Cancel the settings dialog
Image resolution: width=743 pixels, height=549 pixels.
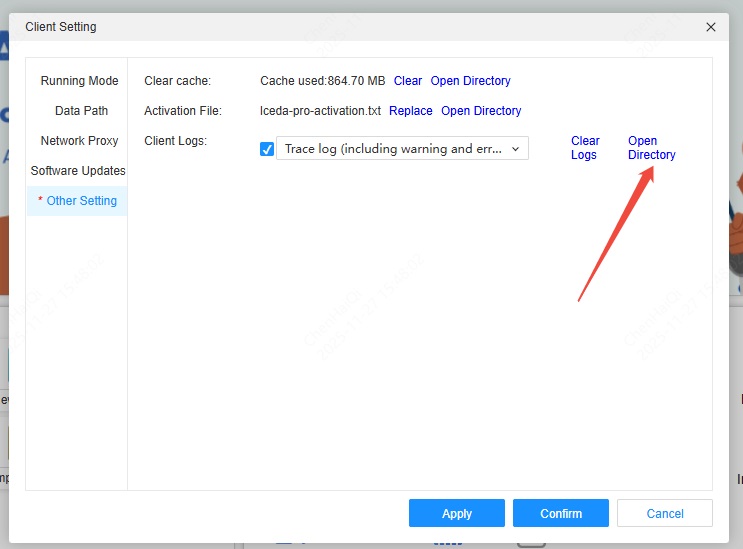click(x=664, y=513)
